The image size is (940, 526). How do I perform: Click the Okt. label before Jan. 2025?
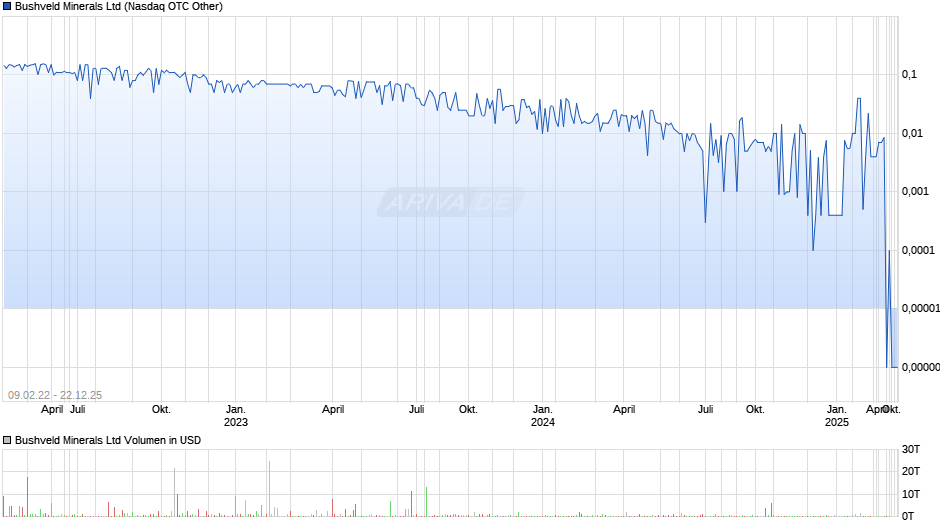[755, 410]
